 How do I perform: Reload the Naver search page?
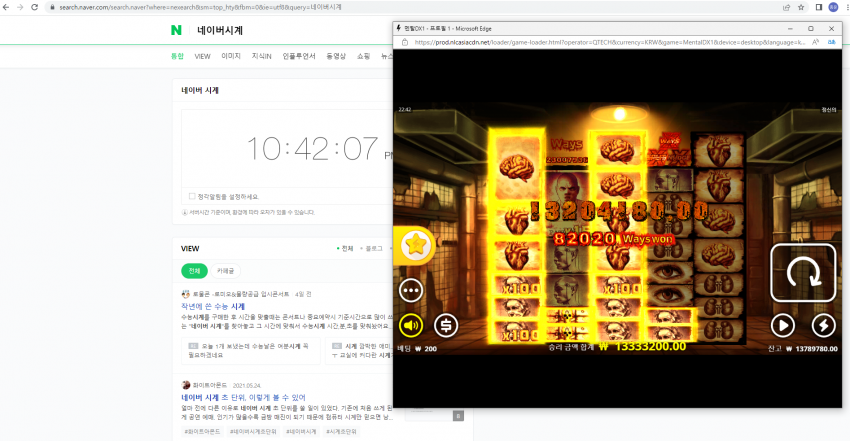point(35,7)
